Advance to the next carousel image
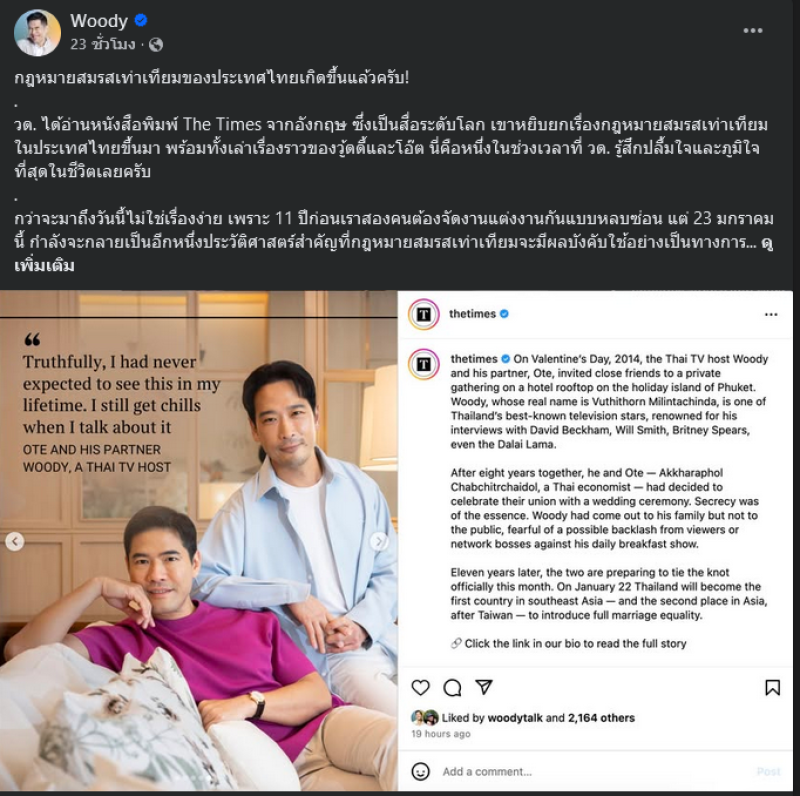Screen dimensions: 800x796 pyautogui.click(x=379, y=541)
